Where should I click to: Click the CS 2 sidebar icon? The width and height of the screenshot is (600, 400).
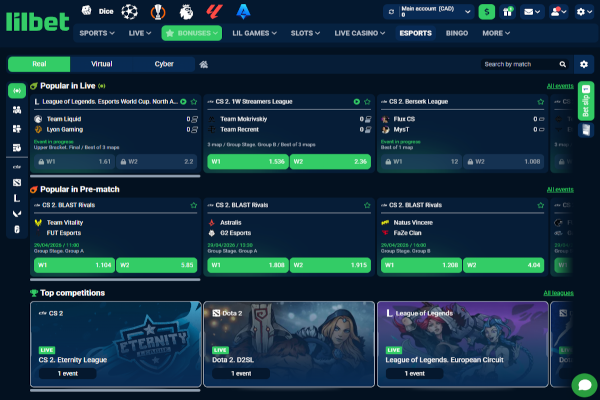[x=17, y=167]
